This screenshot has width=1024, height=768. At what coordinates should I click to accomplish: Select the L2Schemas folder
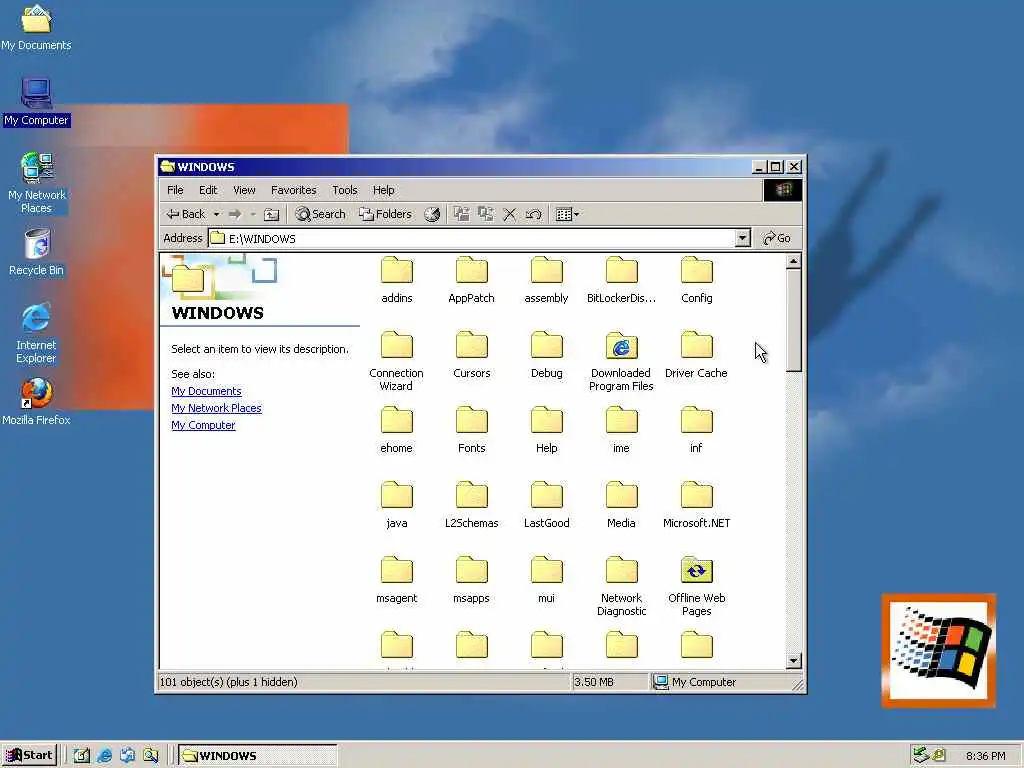[x=472, y=505]
